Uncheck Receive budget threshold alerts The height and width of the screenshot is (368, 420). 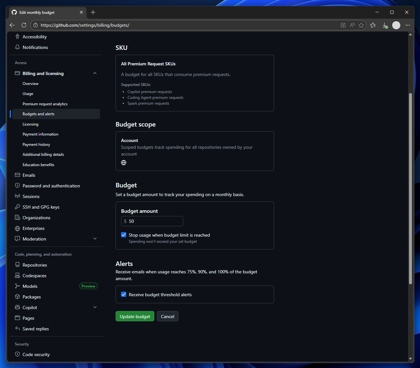(x=124, y=294)
